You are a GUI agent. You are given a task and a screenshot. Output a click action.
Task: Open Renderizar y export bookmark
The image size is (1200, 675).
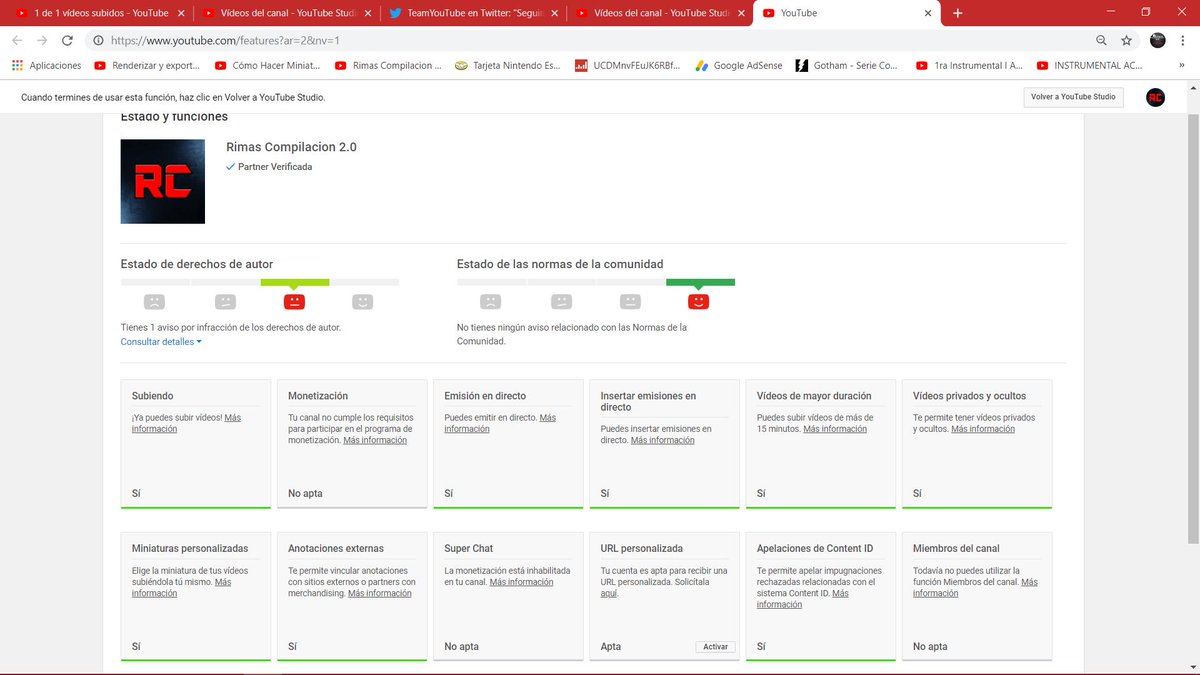pyautogui.click(x=147, y=66)
